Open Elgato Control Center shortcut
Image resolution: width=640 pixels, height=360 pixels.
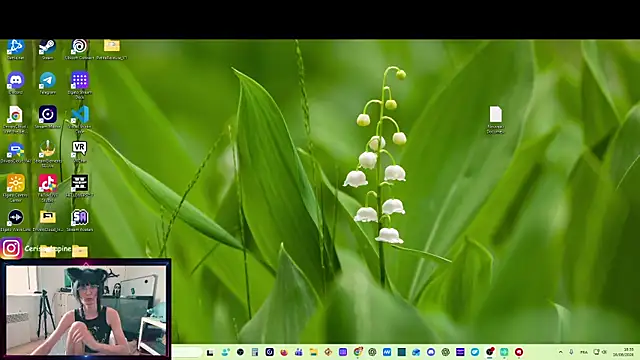[x=16, y=188]
